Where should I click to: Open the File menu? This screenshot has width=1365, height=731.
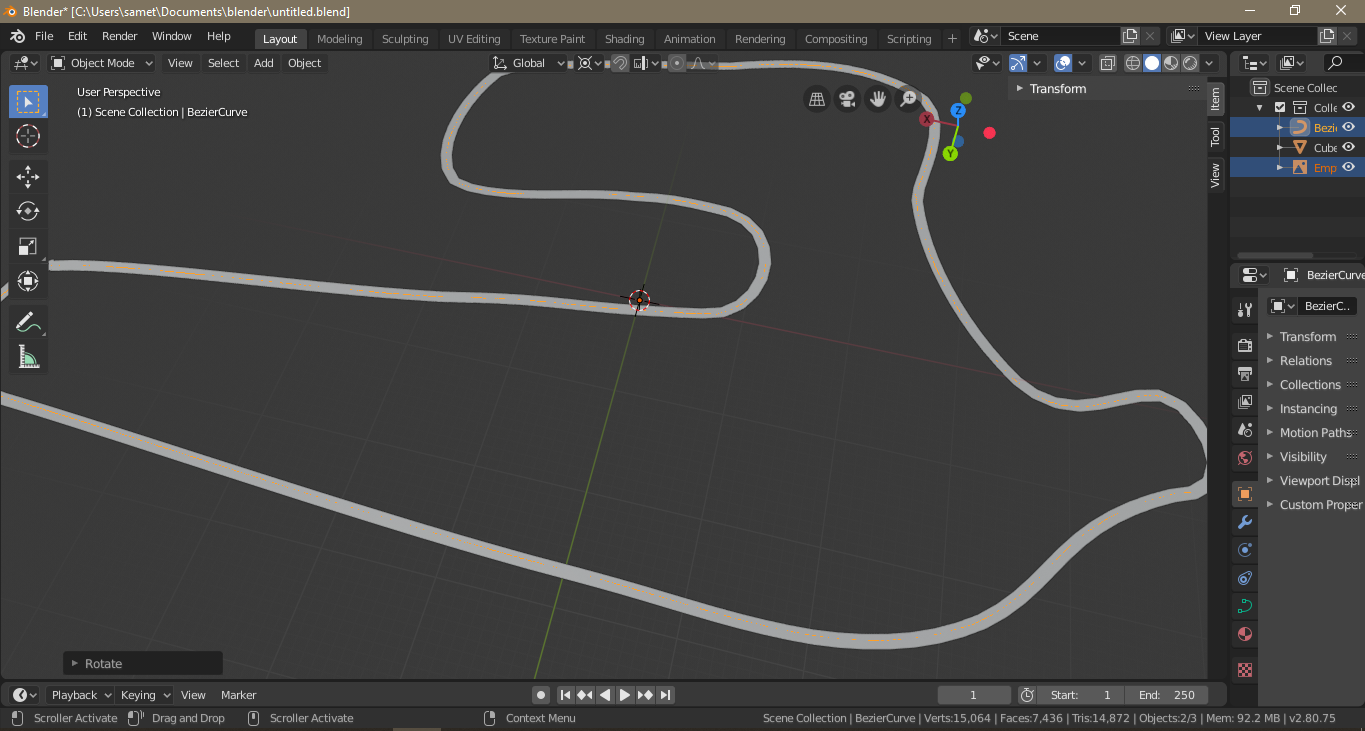tap(44, 36)
